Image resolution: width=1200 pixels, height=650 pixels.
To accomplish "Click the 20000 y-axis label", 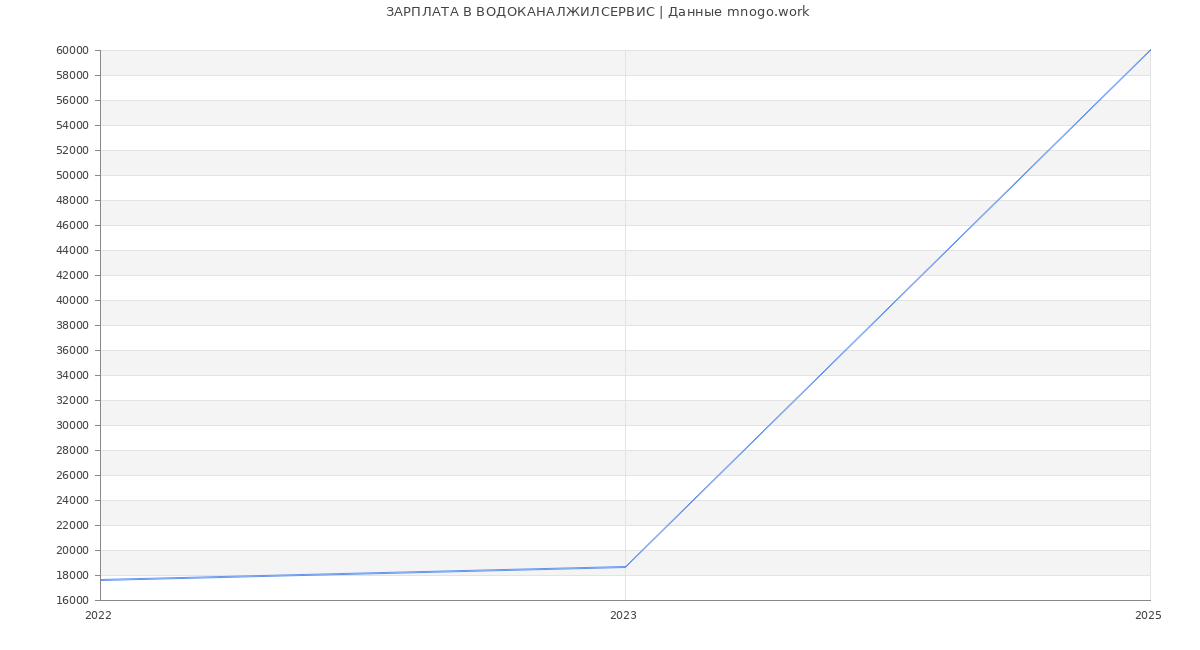I will [x=73, y=550].
